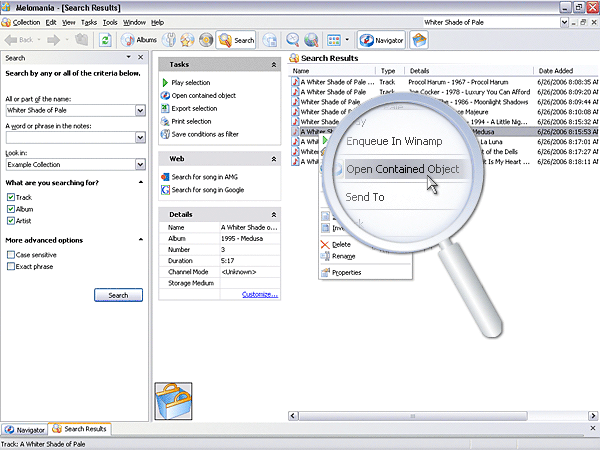
Task: Click the Customize link in Details
Action: click(x=259, y=294)
